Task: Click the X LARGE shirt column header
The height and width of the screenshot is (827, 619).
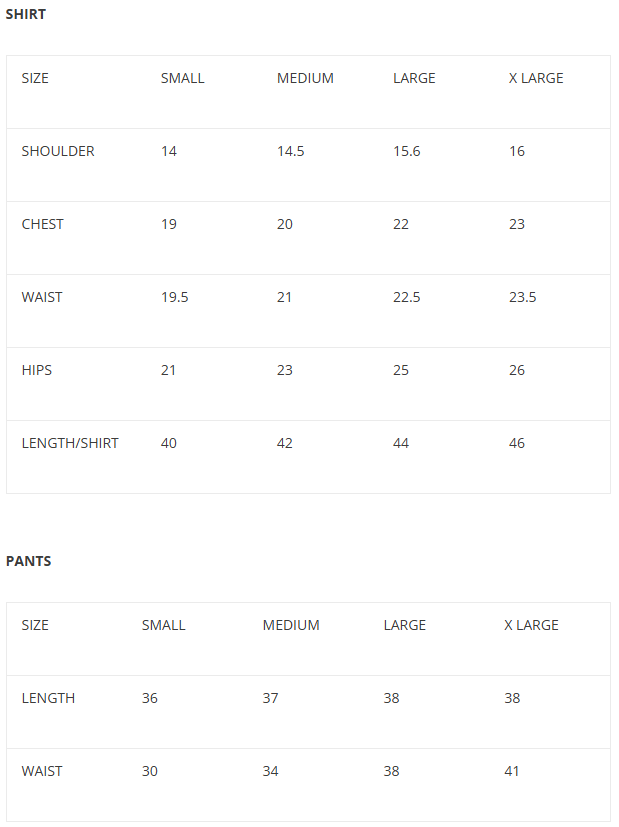Action: 536,78
